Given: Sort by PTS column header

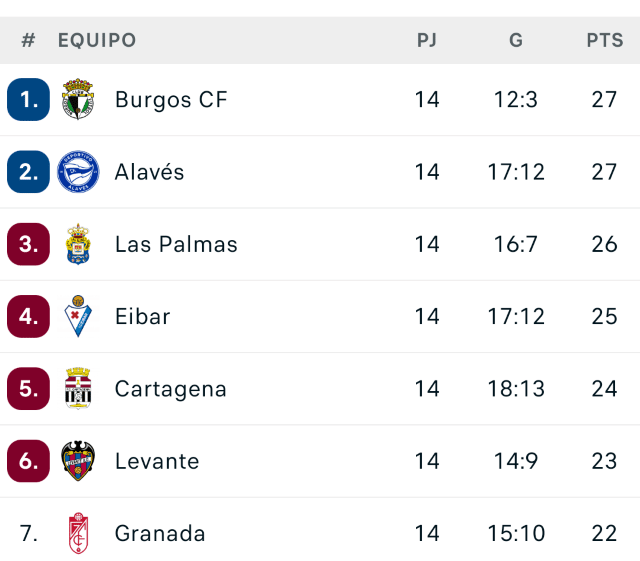Looking at the screenshot, I should pyautogui.click(x=604, y=41).
